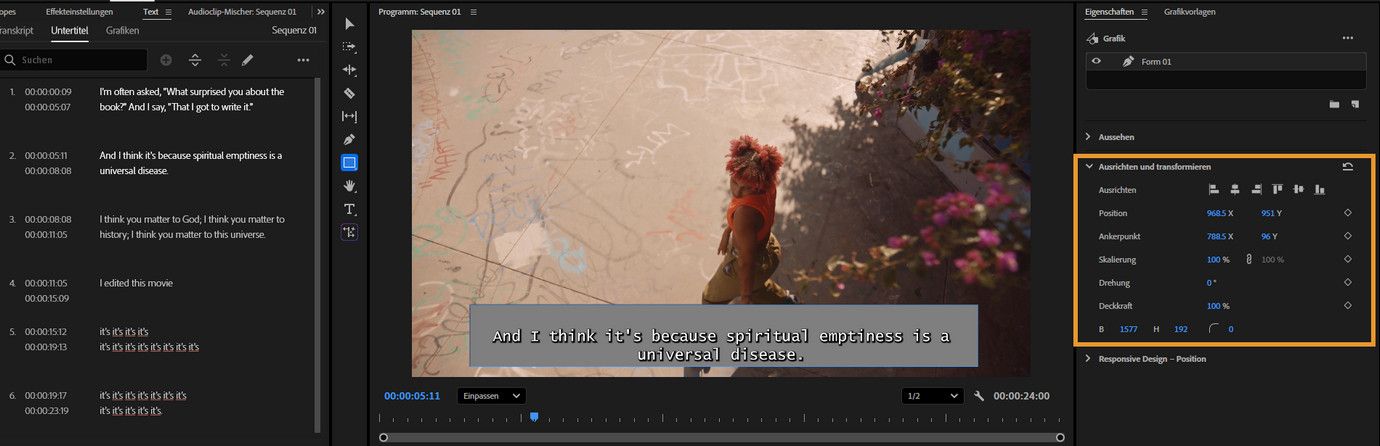Viewport: 1380px width, 446px height.
Task: Align left in Ausrichten row
Action: (1214, 189)
